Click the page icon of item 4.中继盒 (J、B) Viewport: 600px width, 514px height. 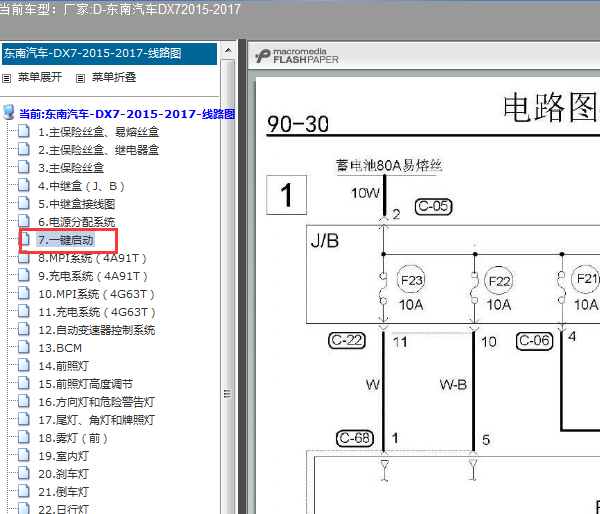coord(24,185)
